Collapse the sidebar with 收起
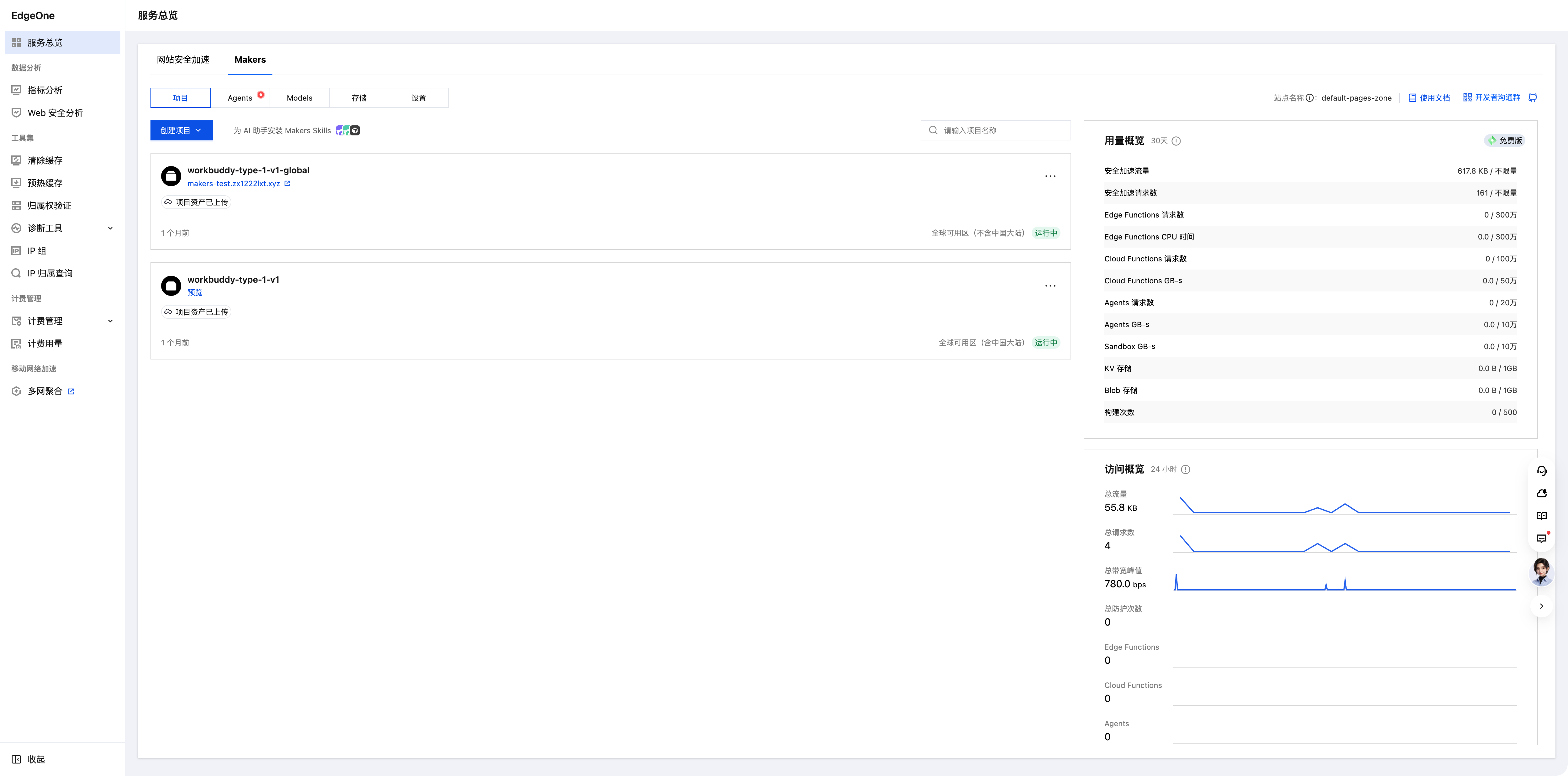 click(29, 759)
